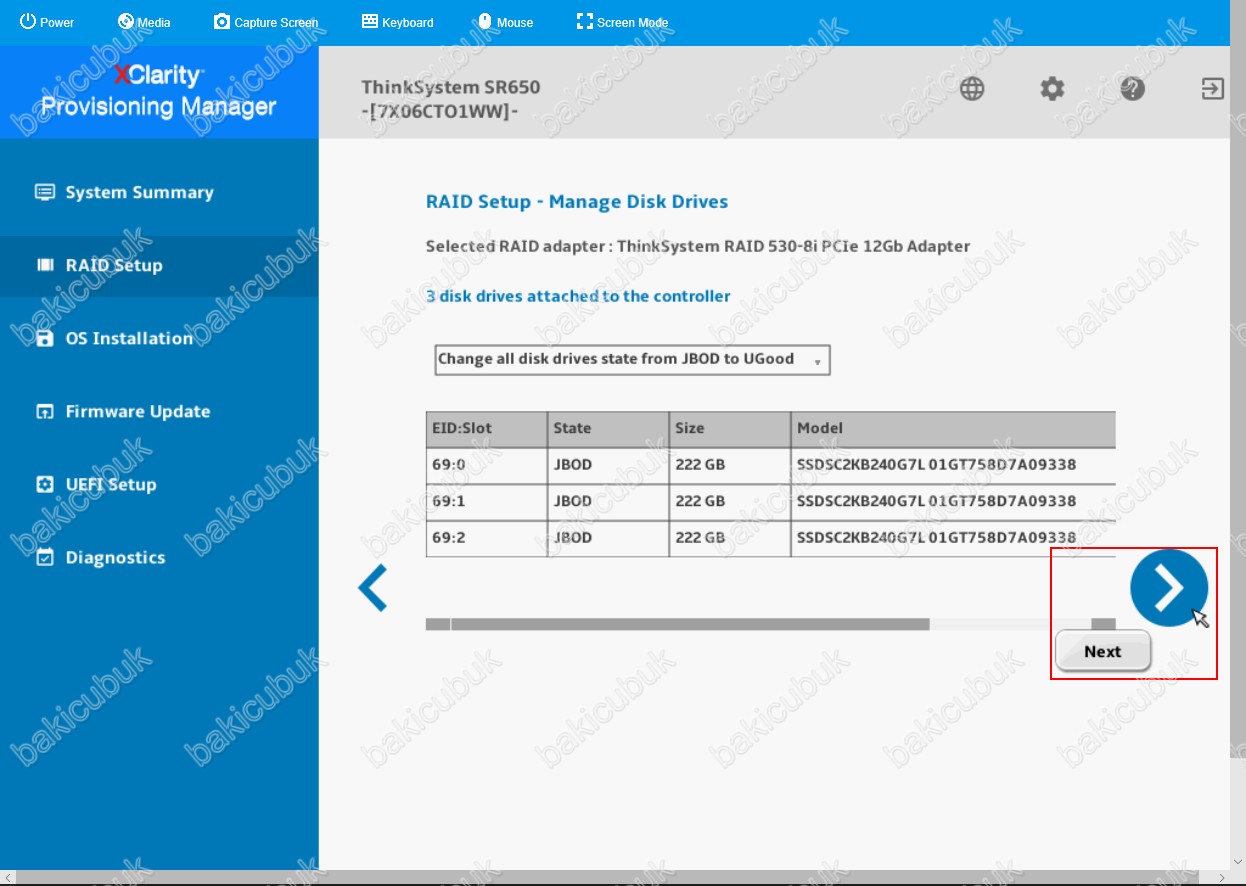Screen dimensions: 1246x886
Task: Open the Screen Mode menu
Action: pos(622,22)
